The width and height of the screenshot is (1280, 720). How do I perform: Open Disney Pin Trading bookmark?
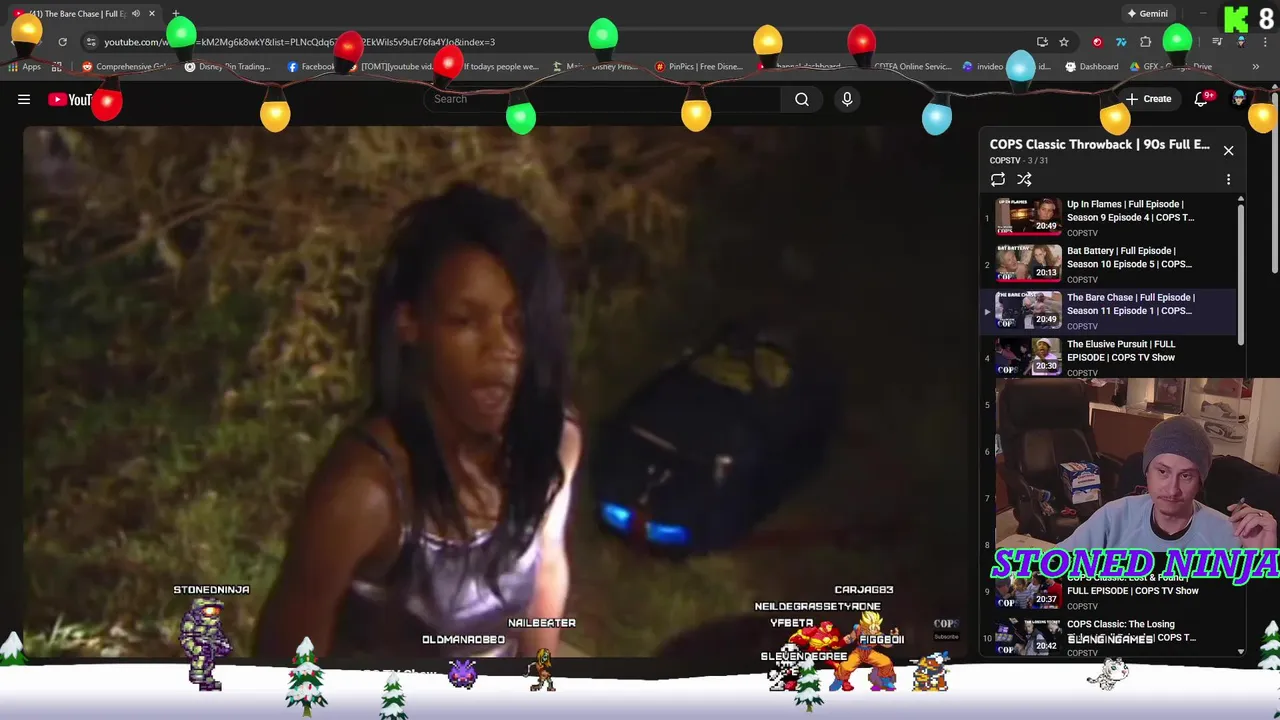pyautogui.click(x=227, y=67)
